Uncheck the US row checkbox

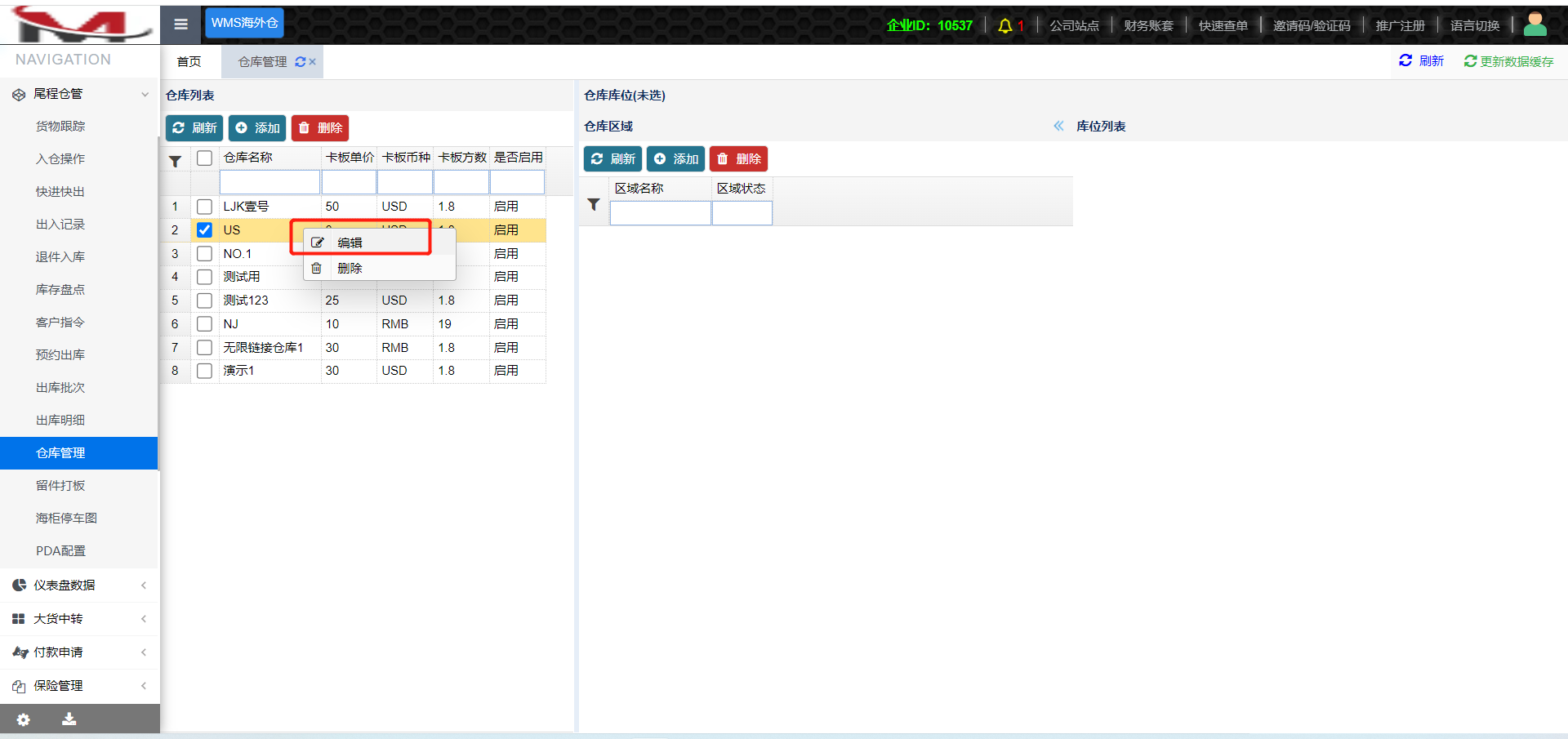click(x=205, y=230)
